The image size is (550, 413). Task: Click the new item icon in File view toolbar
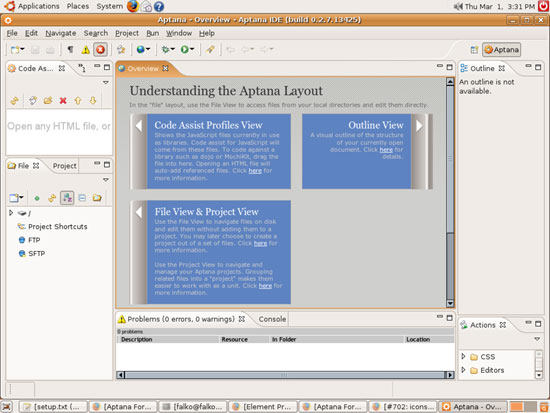pos(16,198)
